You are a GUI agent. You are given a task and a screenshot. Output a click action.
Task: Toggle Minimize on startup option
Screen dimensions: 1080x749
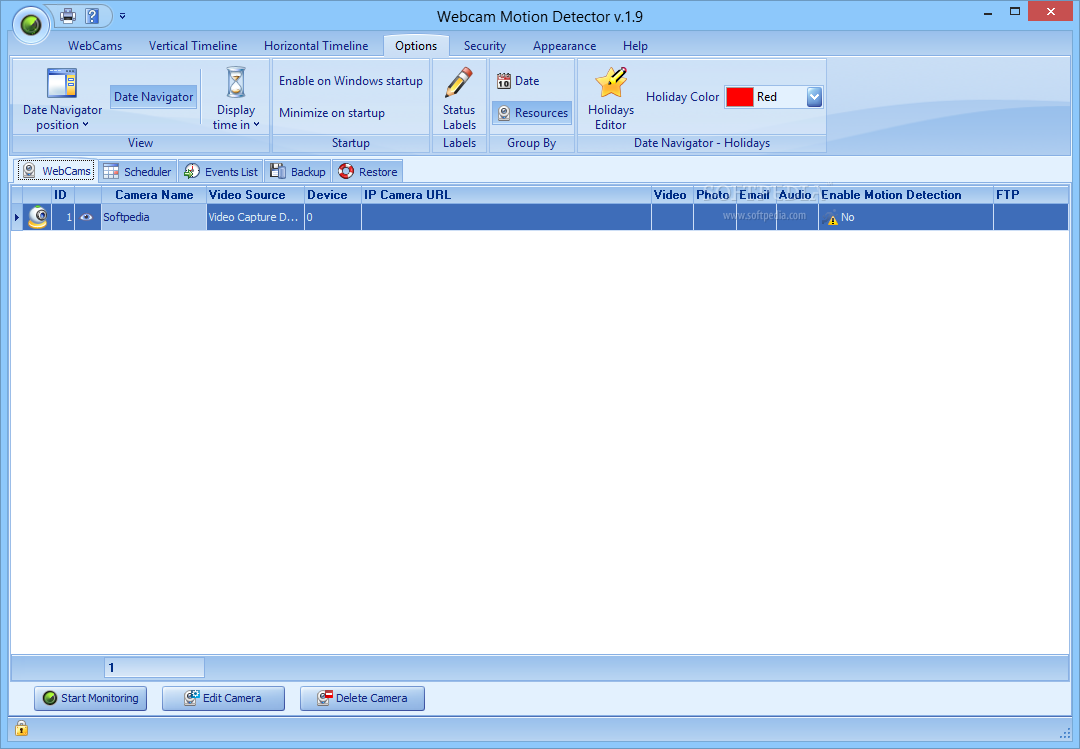[332, 113]
